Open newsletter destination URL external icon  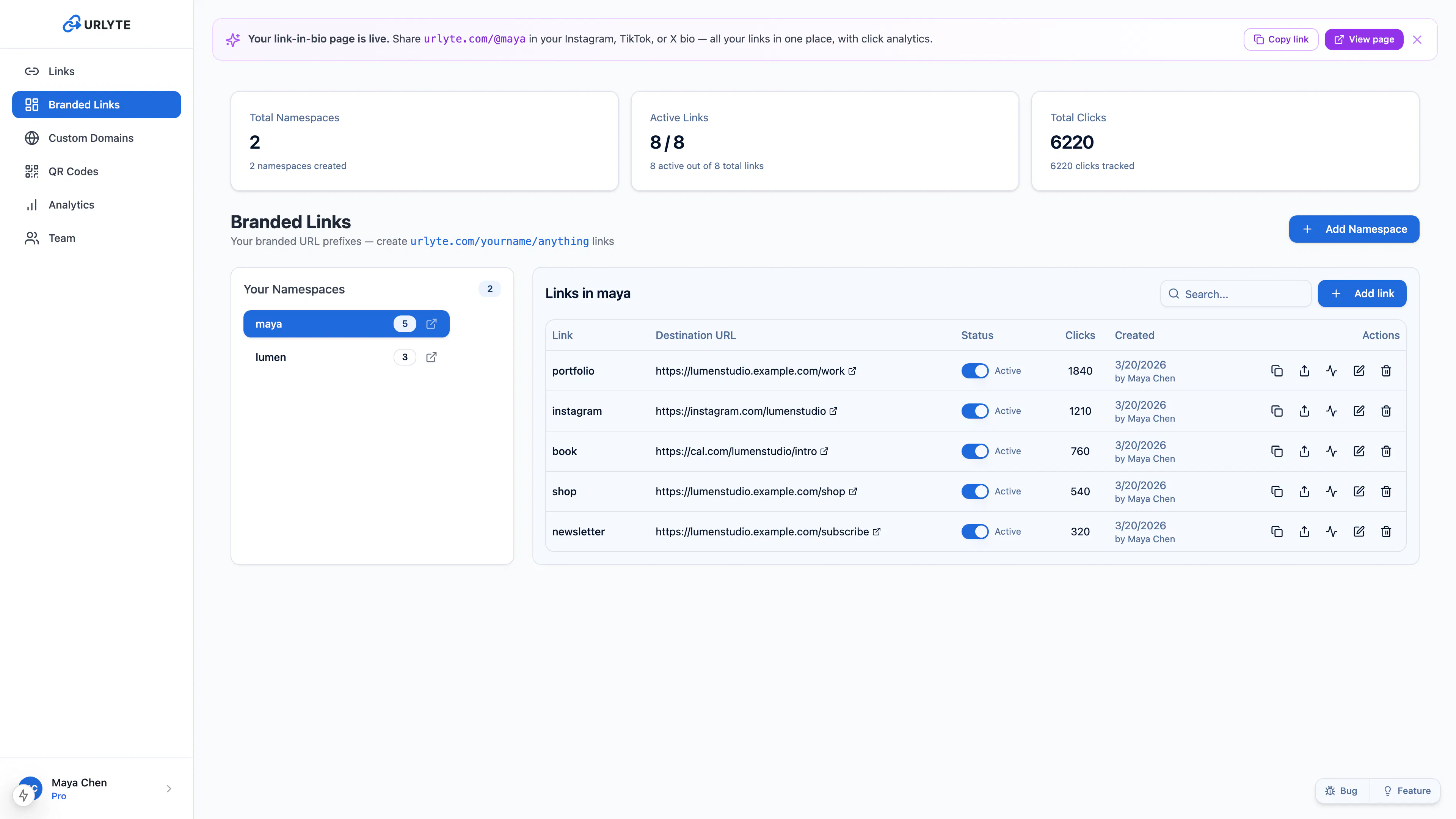coord(877,531)
